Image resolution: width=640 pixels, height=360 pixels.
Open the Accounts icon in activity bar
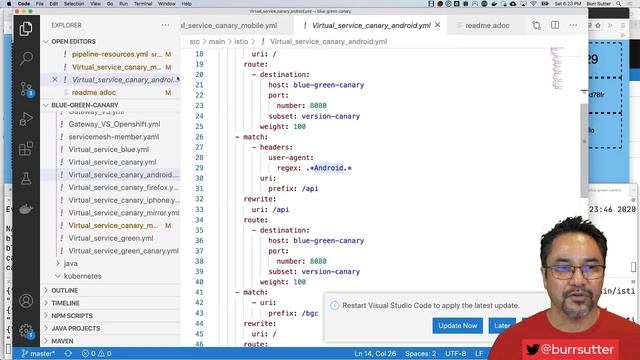pos(26,301)
